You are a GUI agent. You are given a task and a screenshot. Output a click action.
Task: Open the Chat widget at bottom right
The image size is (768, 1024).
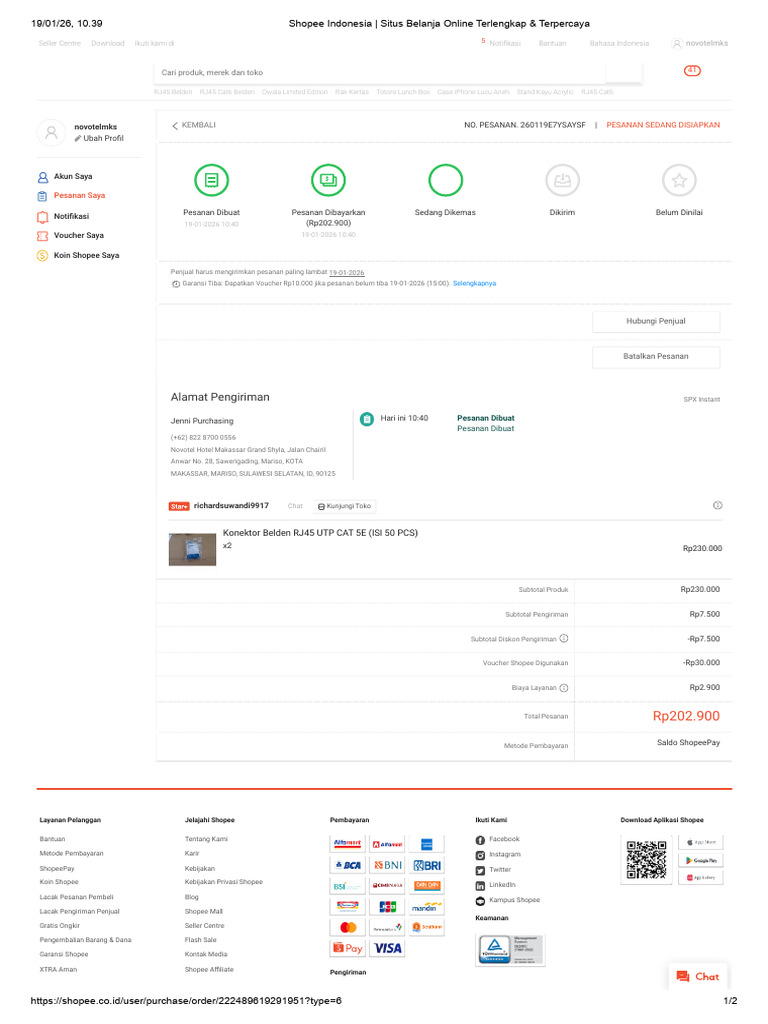click(x=698, y=976)
